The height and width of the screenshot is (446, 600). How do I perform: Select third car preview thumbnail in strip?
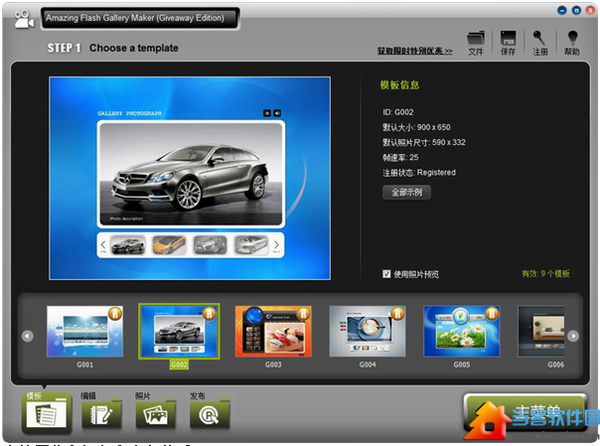point(210,245)
